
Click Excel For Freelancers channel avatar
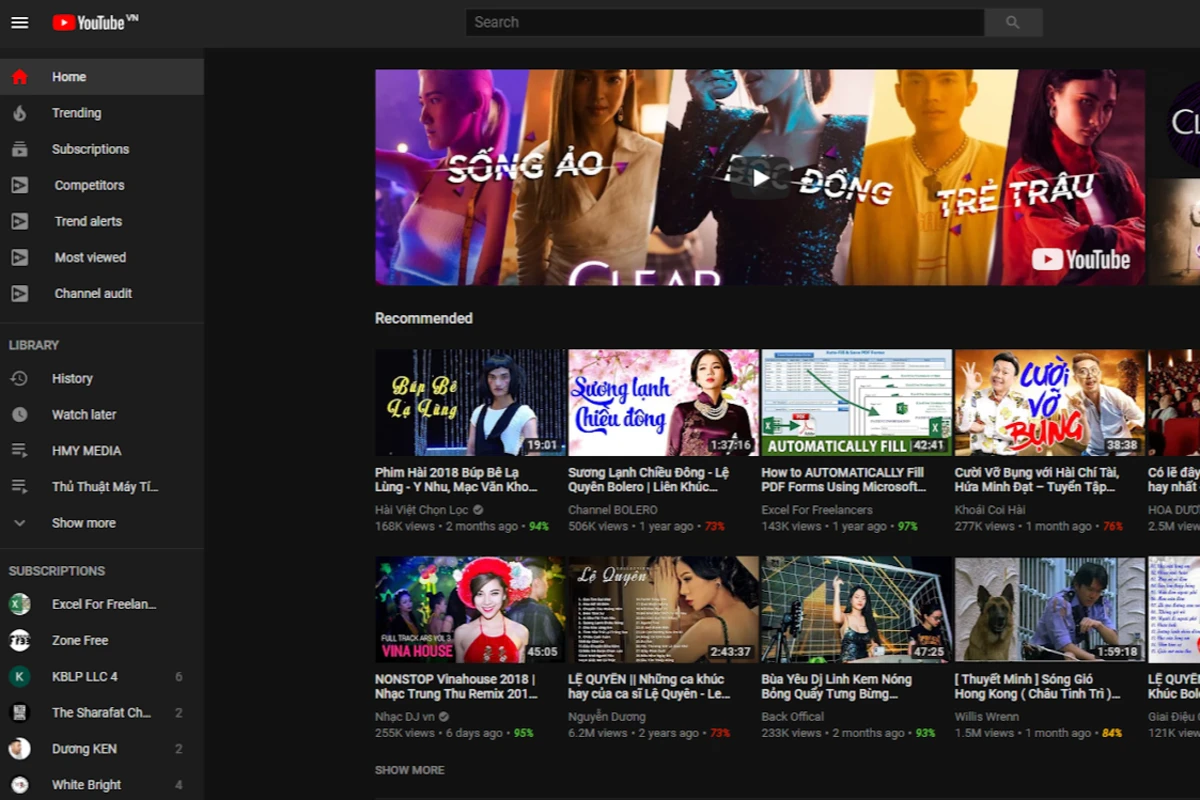pos(20,604)
